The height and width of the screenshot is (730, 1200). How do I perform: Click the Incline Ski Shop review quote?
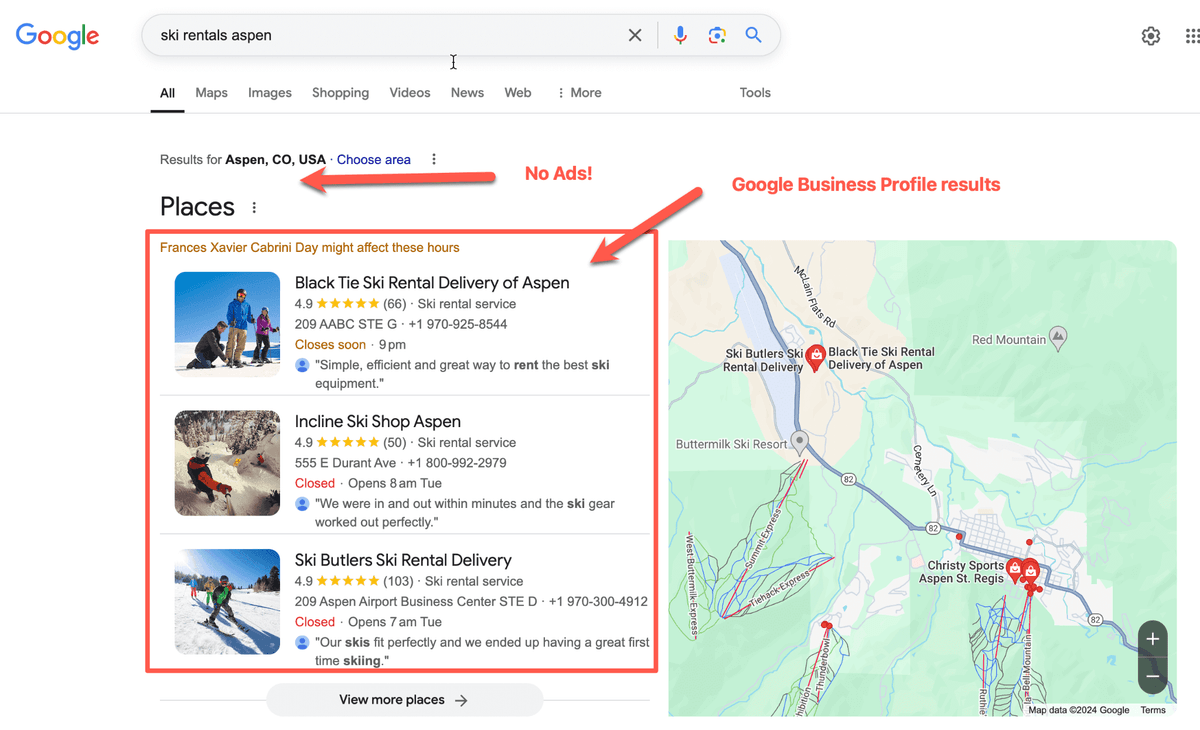[465, 513]
